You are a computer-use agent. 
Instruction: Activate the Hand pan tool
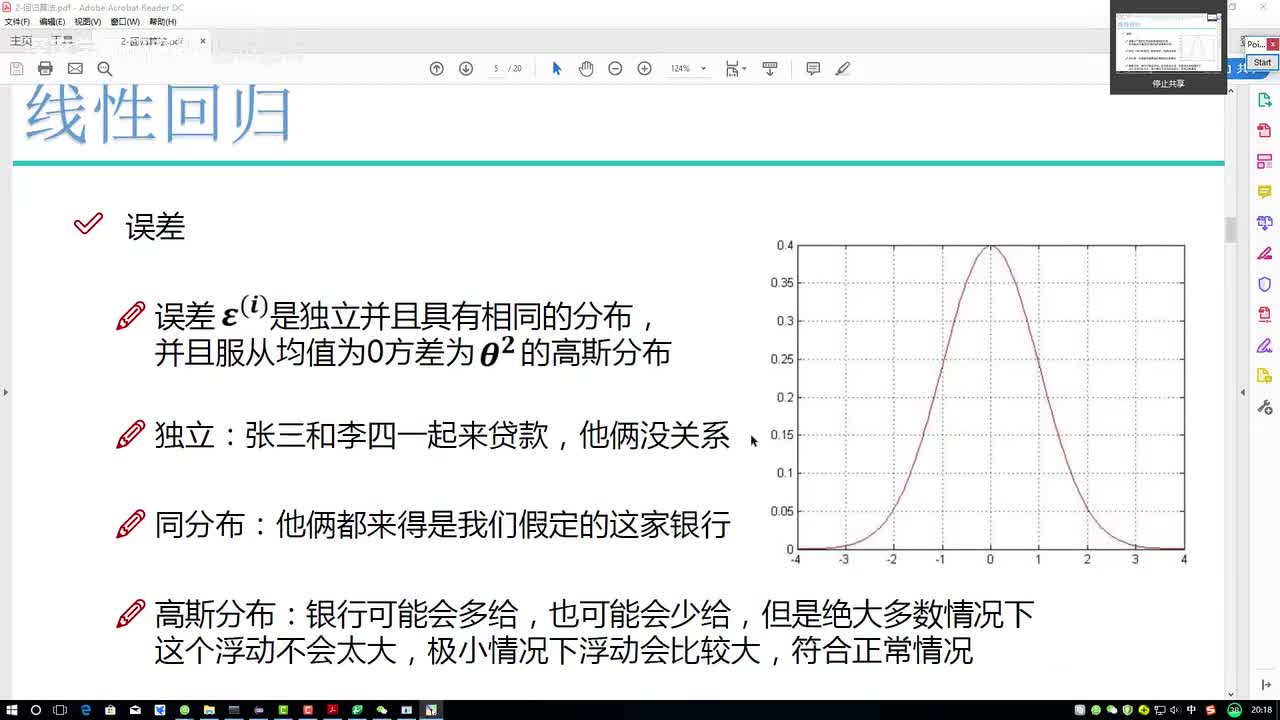coord(586,68)
